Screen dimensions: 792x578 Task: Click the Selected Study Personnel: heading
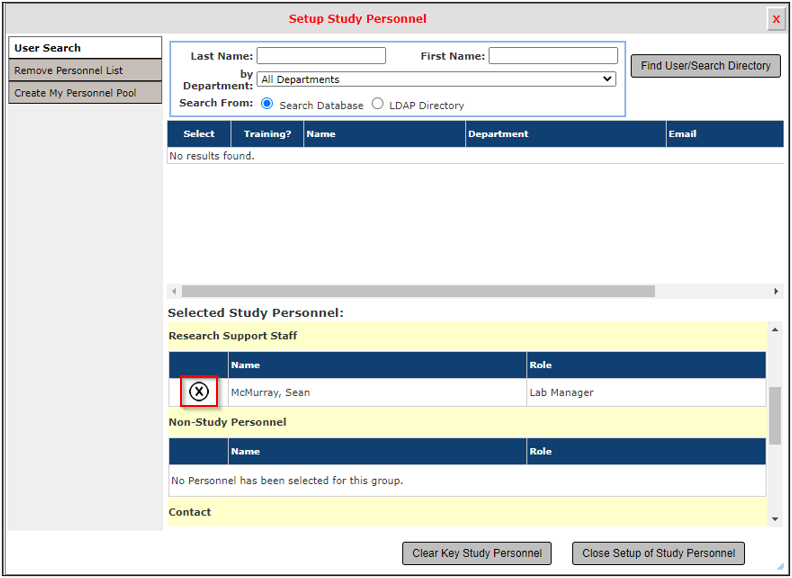click(x=256, y=313)
